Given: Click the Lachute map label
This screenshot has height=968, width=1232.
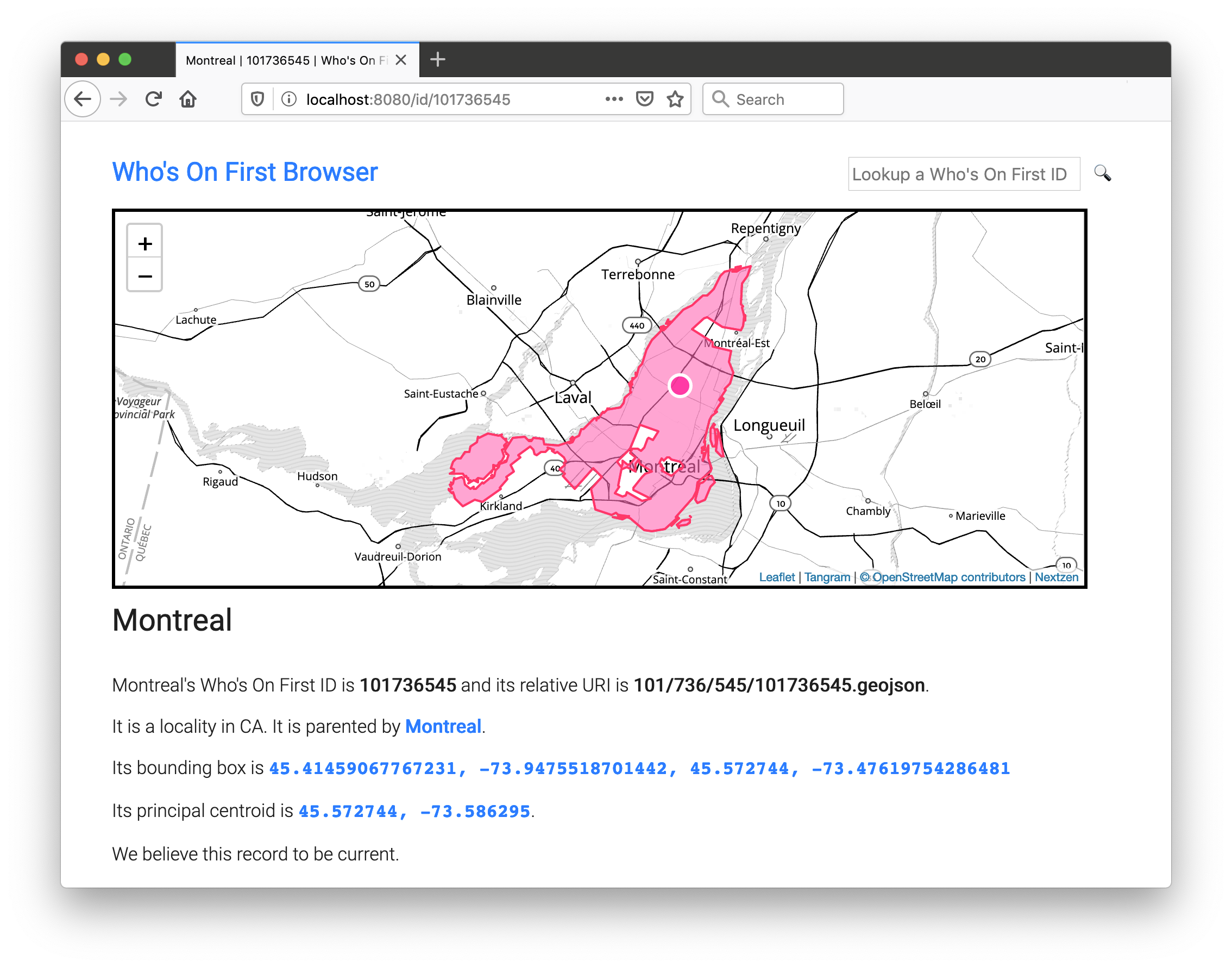Looking at the screenshot, I should (196, 319).
